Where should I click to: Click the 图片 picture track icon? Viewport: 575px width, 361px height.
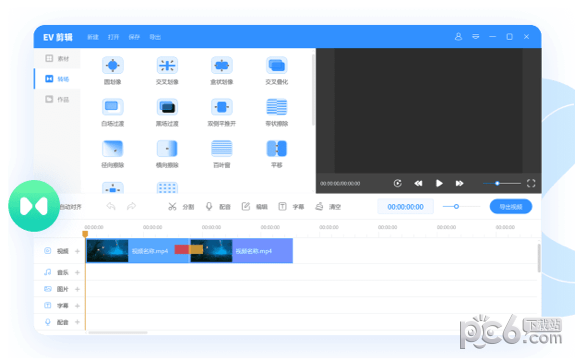click(x=48, y=289)
